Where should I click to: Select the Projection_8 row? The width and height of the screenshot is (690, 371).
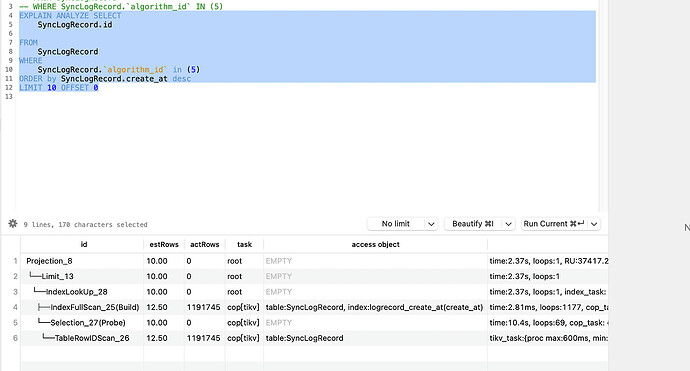tap(315, 261)
